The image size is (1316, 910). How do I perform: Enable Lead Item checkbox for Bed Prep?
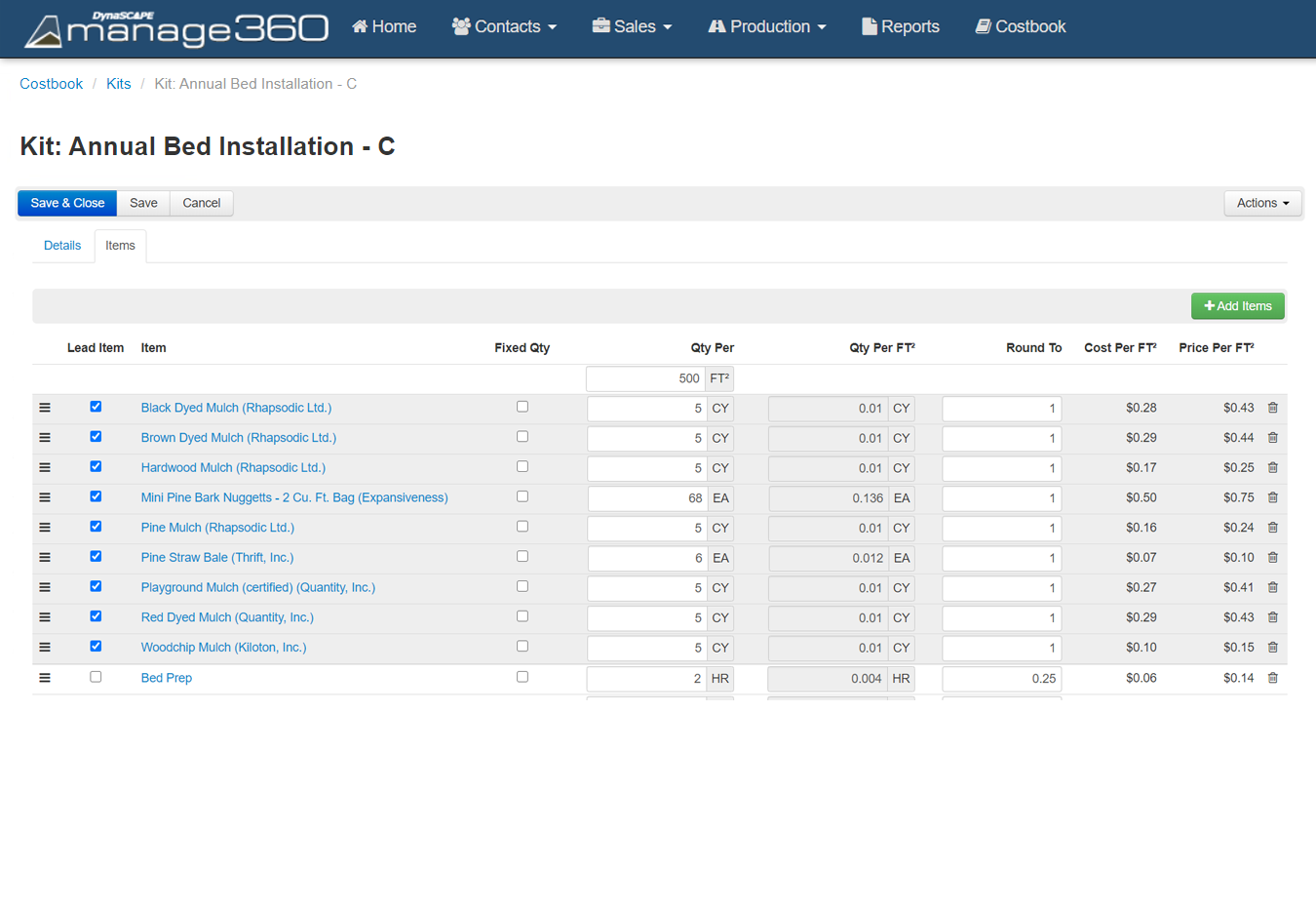[x=96, y=677]
